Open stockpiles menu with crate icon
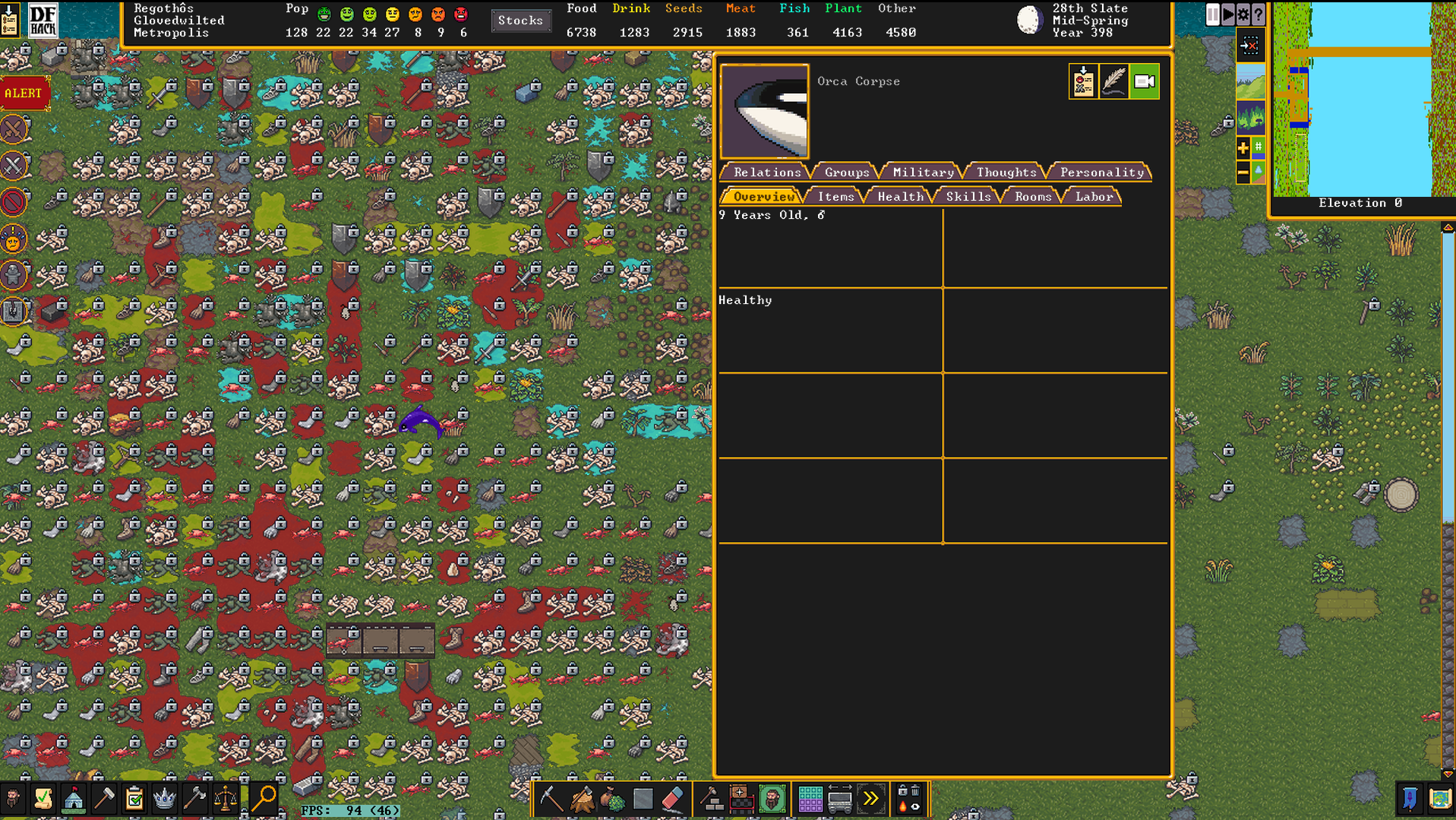Screen dimensions: 1456x820 pyautogui.click(x=741, y=799)
